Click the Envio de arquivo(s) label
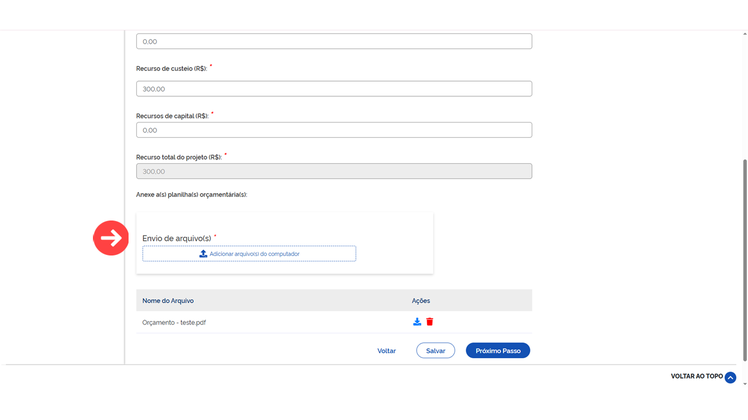Screen dimensions: 748x420 (x=177, y=238)
